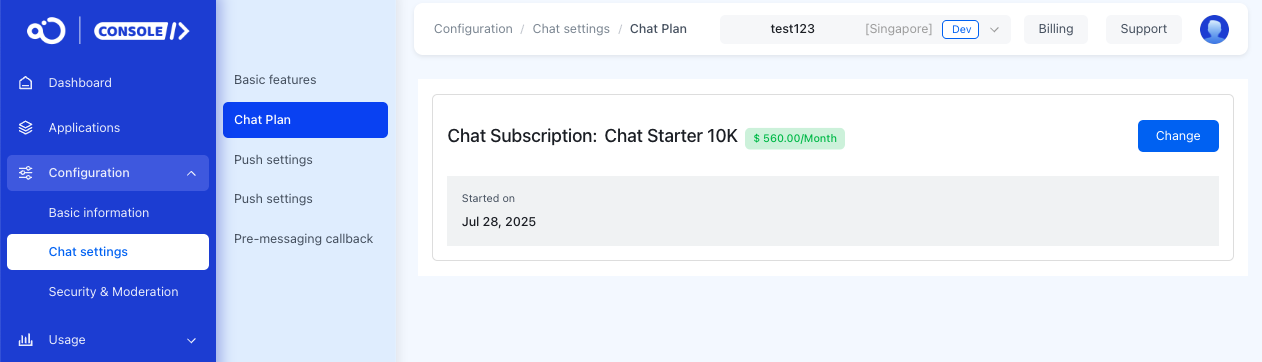Image resolution: width=1262 pixels, height=362 pixels.
Task: Open the test123 app selector dropdown
Action: (x=865, y=29)
